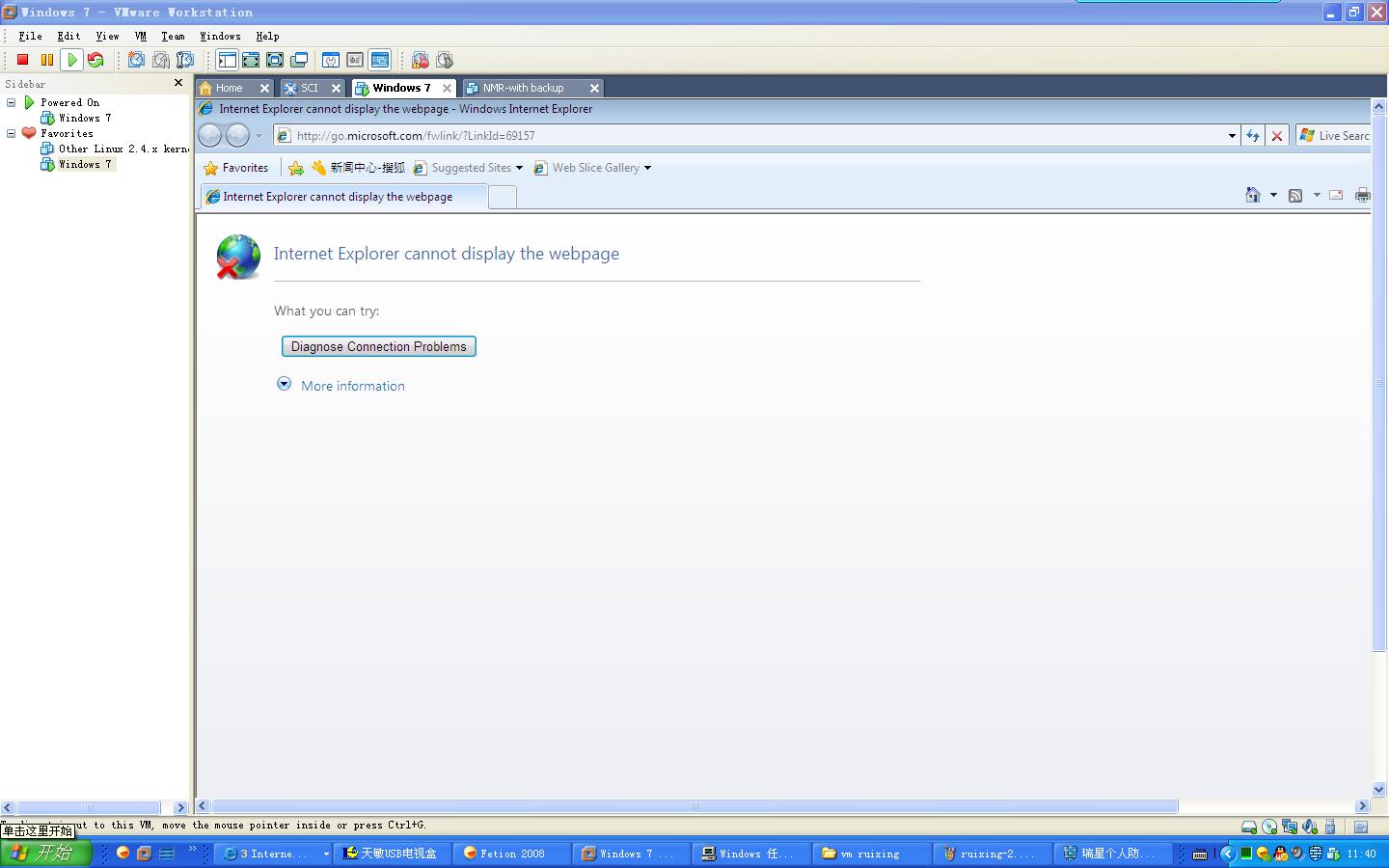Refresh the page in Internet Explorer
The width and height of the screenshot is (1389, 868).
pyautogui.click(x=1252, y=136)
